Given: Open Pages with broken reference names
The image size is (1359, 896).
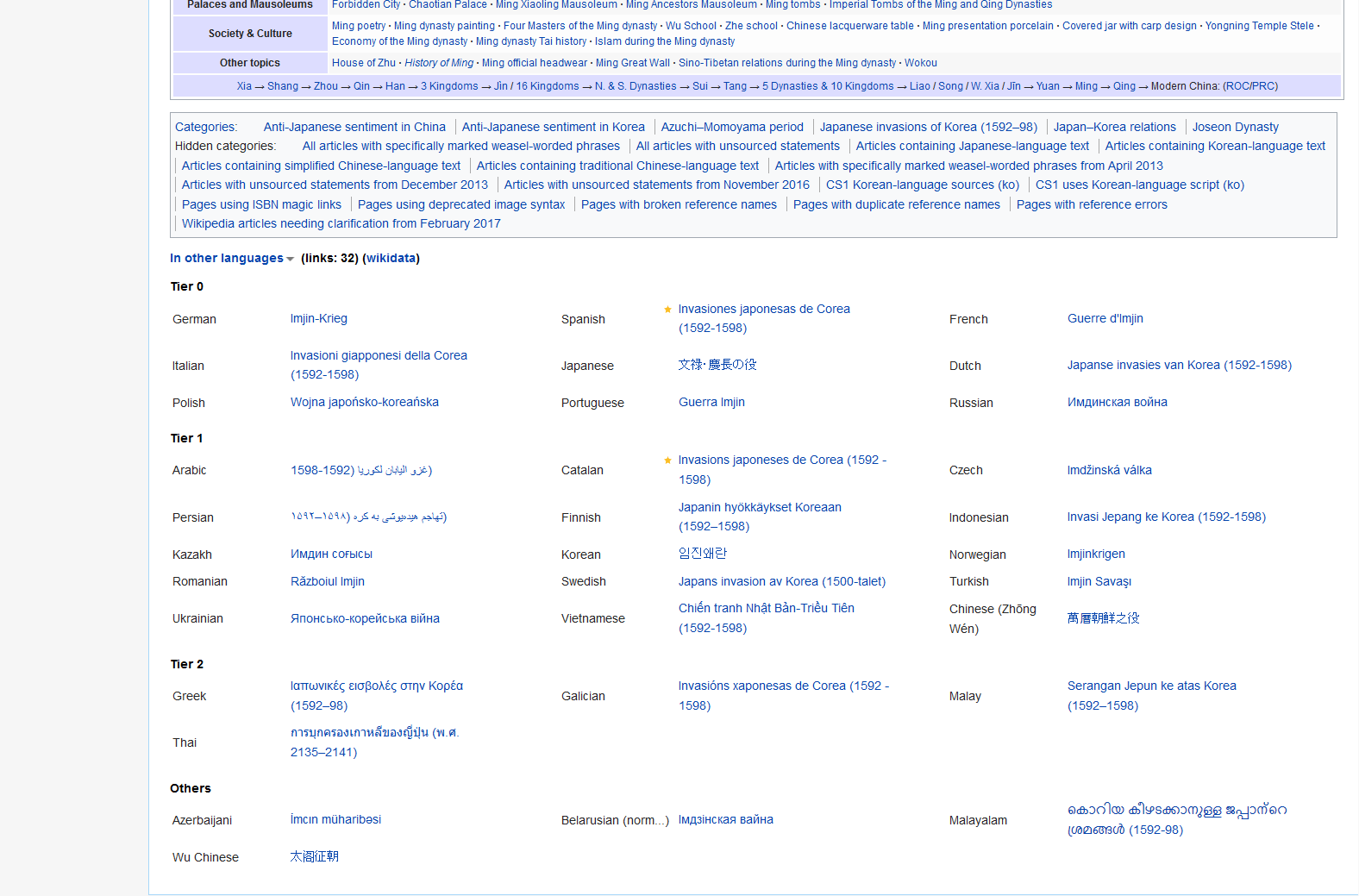Looking at the screenshot, I should pyautogui.click(x=679, y=204).
